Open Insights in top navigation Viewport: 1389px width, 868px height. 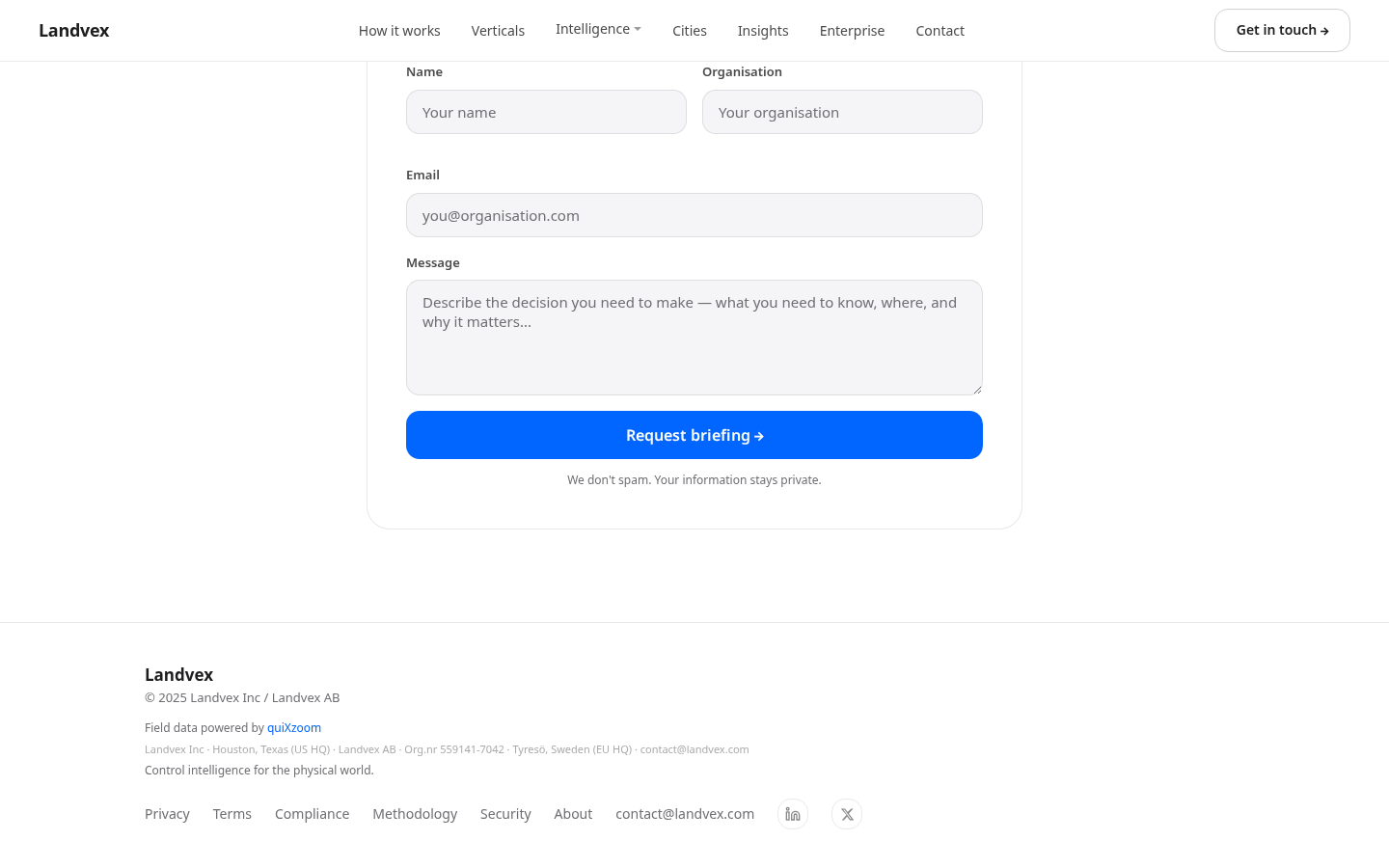[x=763, y=31]
